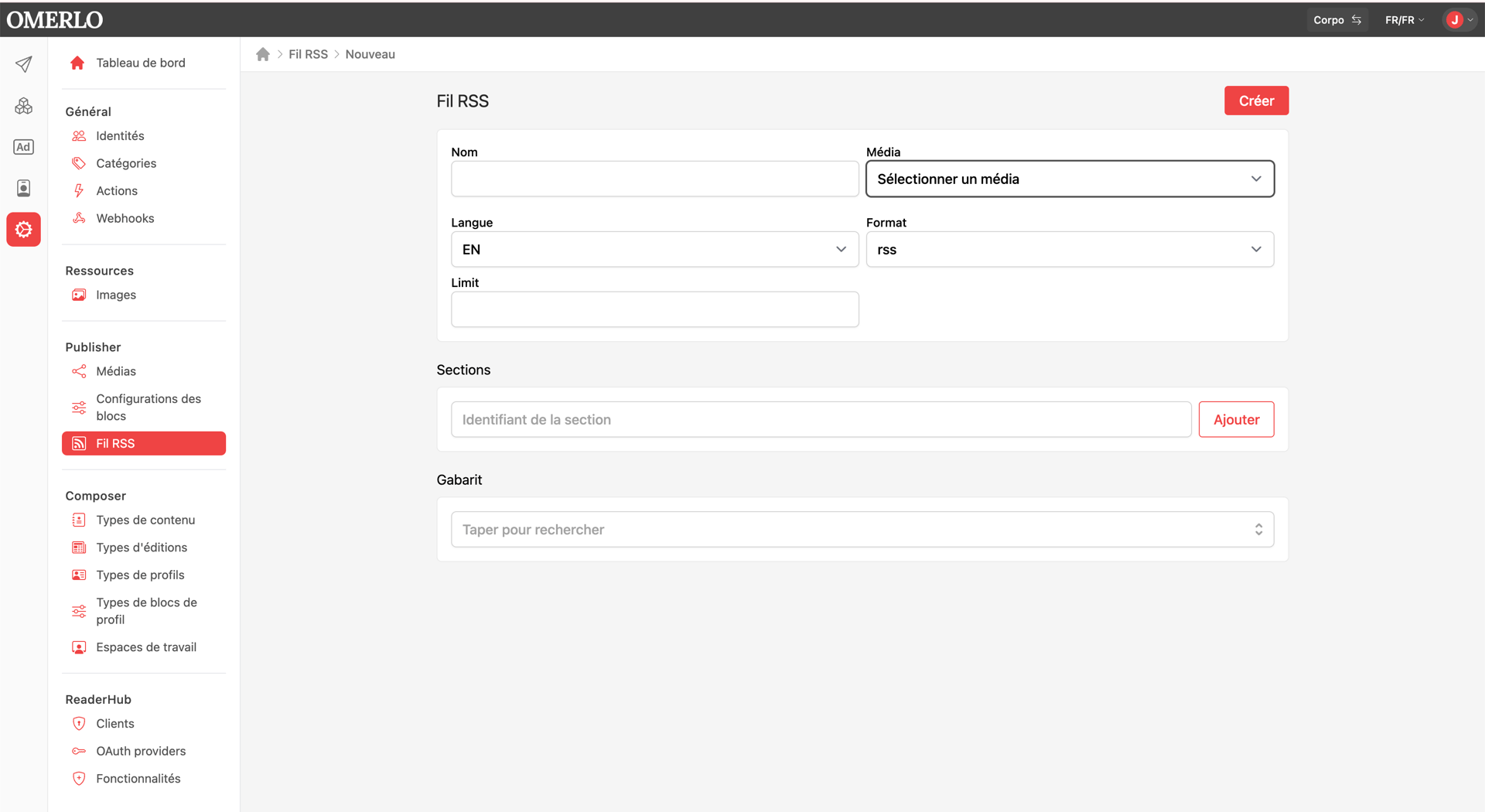
Task: Click the contact badge icon in left rail
Action: pos(24,188)
